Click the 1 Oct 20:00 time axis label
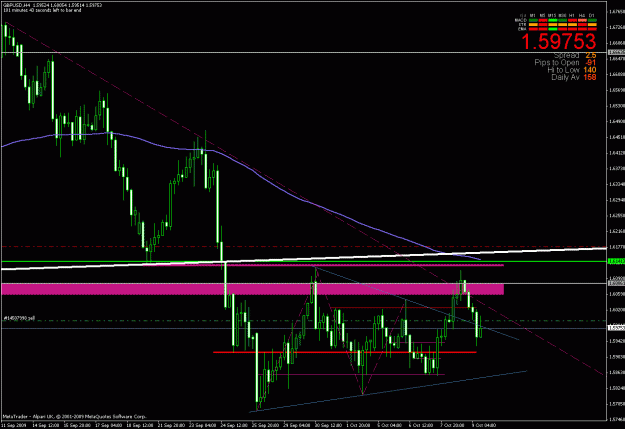This screenshot has width=625, height=429. coord(358,425)
